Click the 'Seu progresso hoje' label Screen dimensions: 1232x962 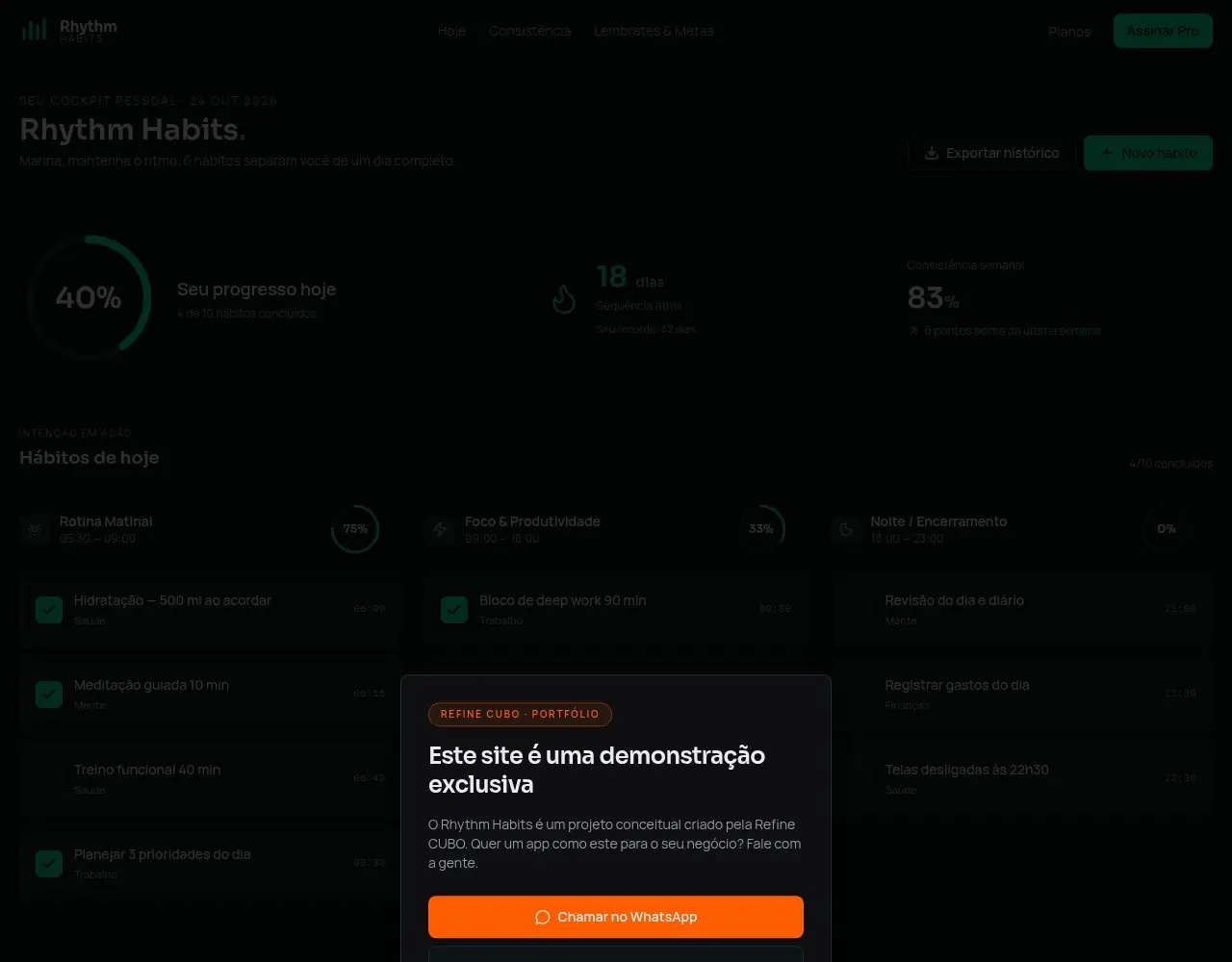pos(257,290)
